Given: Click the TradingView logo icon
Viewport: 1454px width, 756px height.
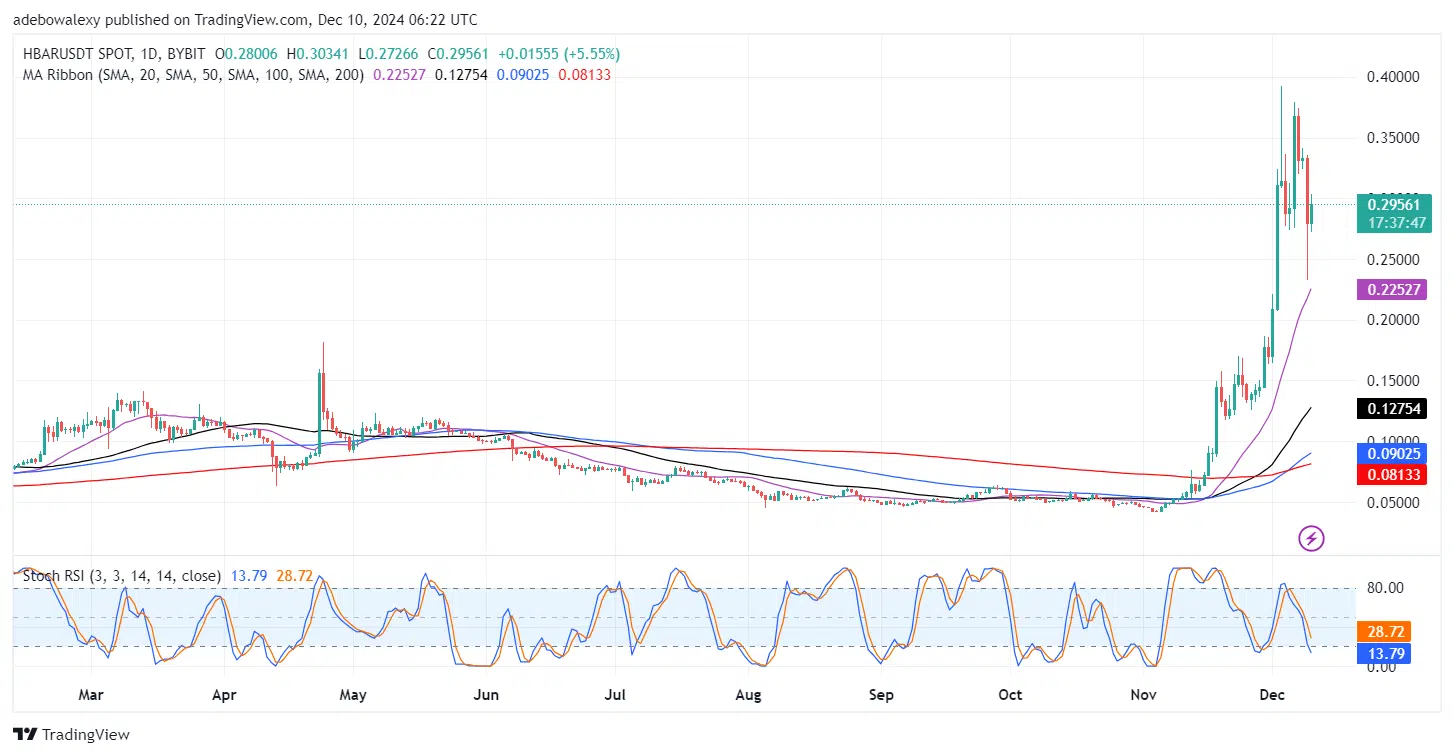Looking at the screenshot, I should 25,735.
